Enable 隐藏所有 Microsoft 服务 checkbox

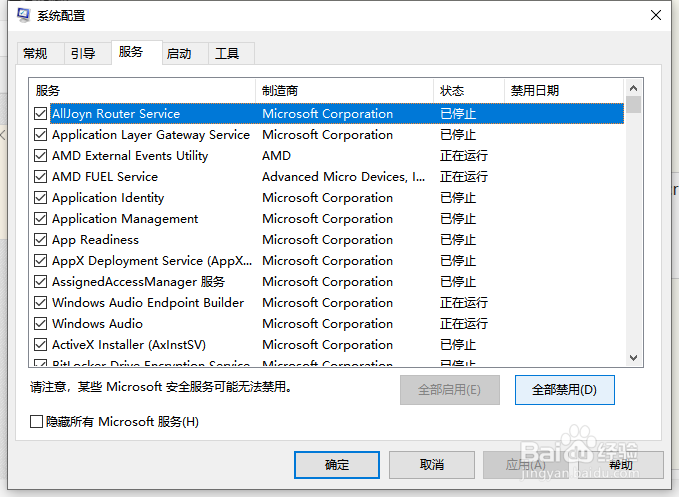pos(38,422)
